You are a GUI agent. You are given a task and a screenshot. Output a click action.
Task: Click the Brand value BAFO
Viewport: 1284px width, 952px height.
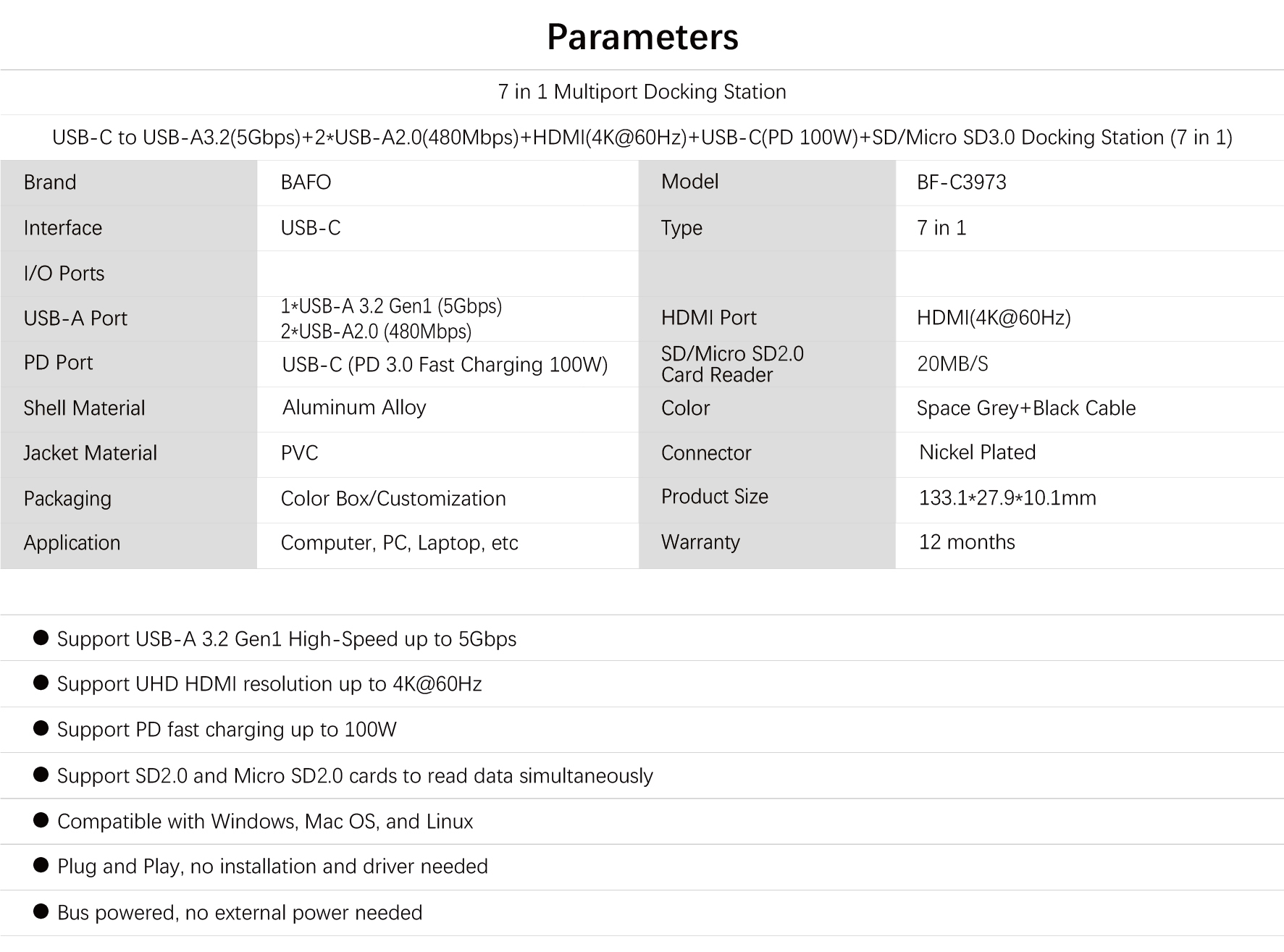pyautogui.click(x=306, y=182)
